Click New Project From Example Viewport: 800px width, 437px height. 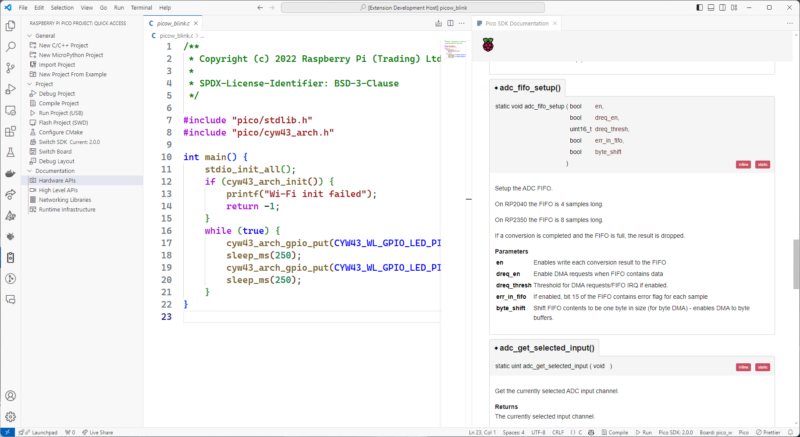click(x=73, y=74)
